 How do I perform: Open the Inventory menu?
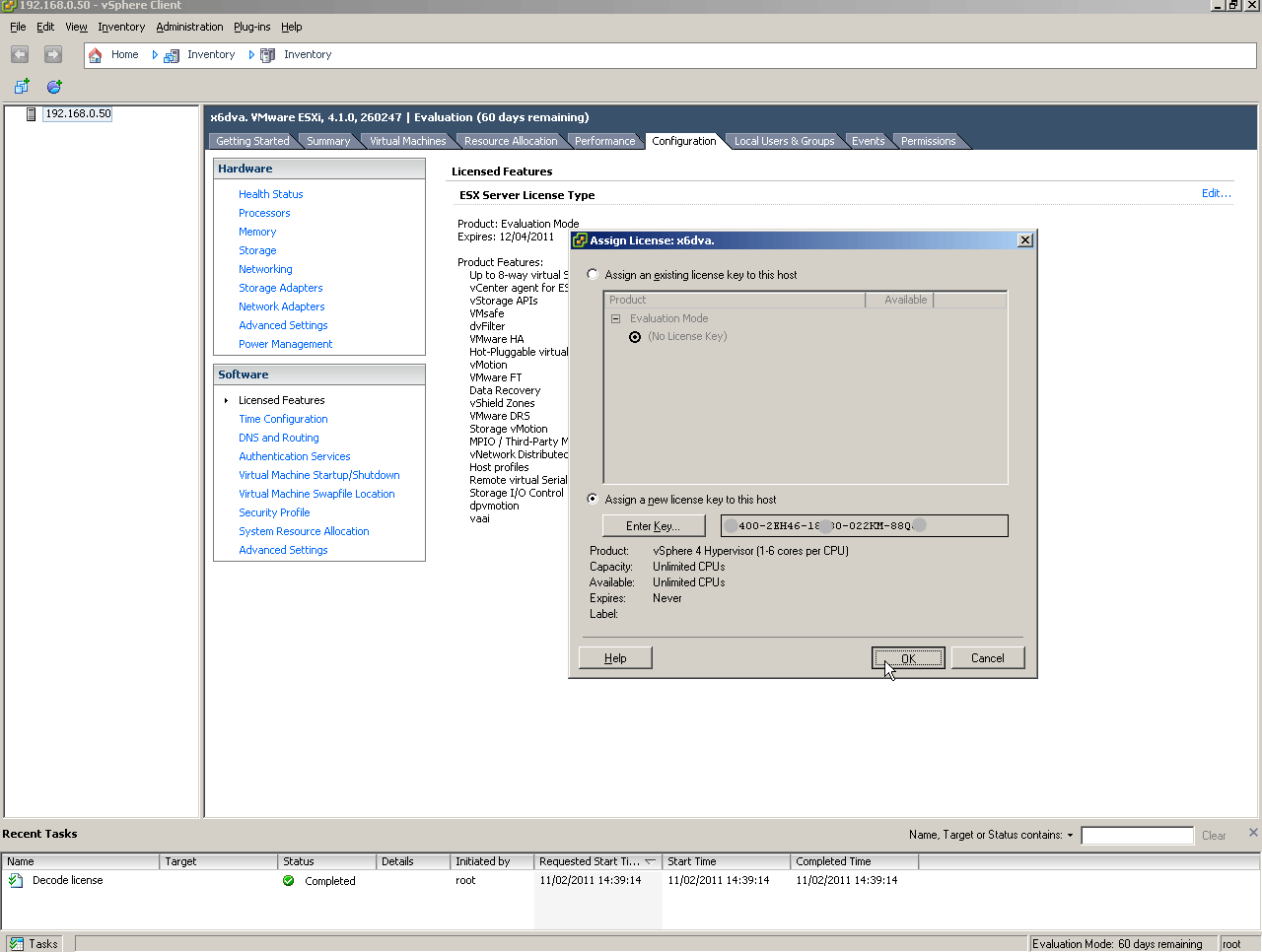(121, 27)
